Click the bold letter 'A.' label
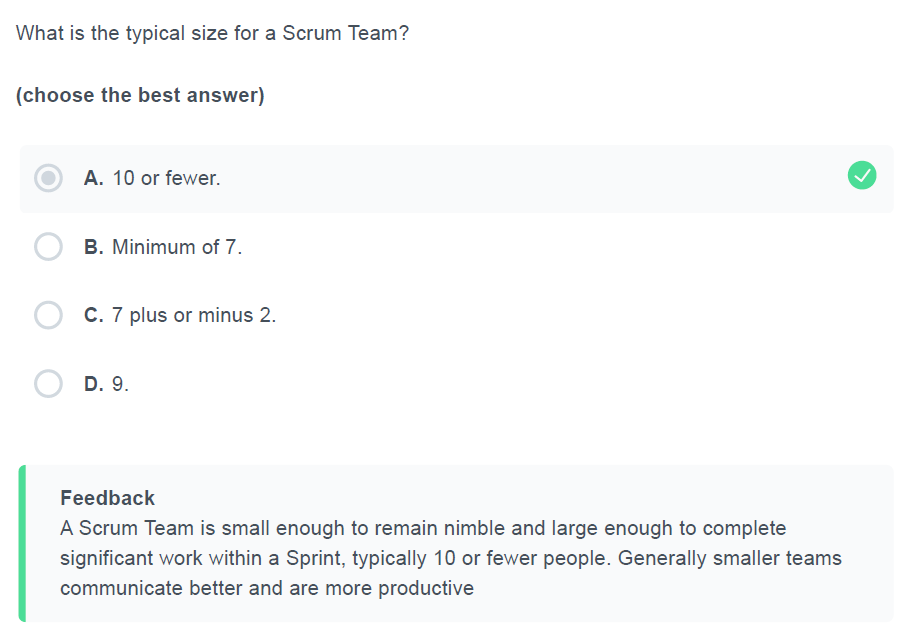Viewport: 921px width, 644px height. (x=93, y=178)
